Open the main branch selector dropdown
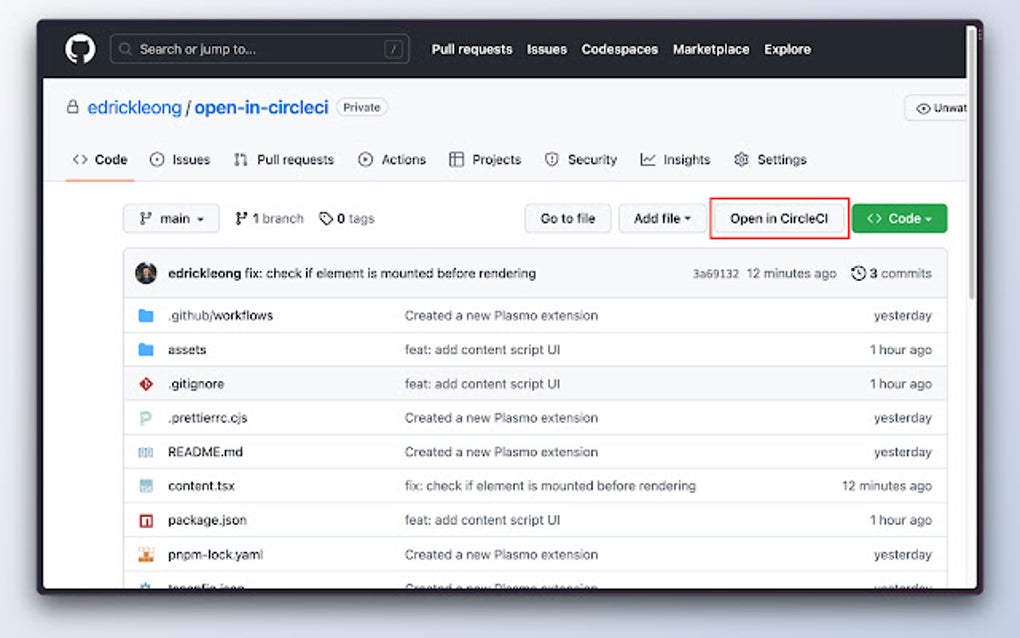This screenshot has width=1020, height=638. [171, 218]
